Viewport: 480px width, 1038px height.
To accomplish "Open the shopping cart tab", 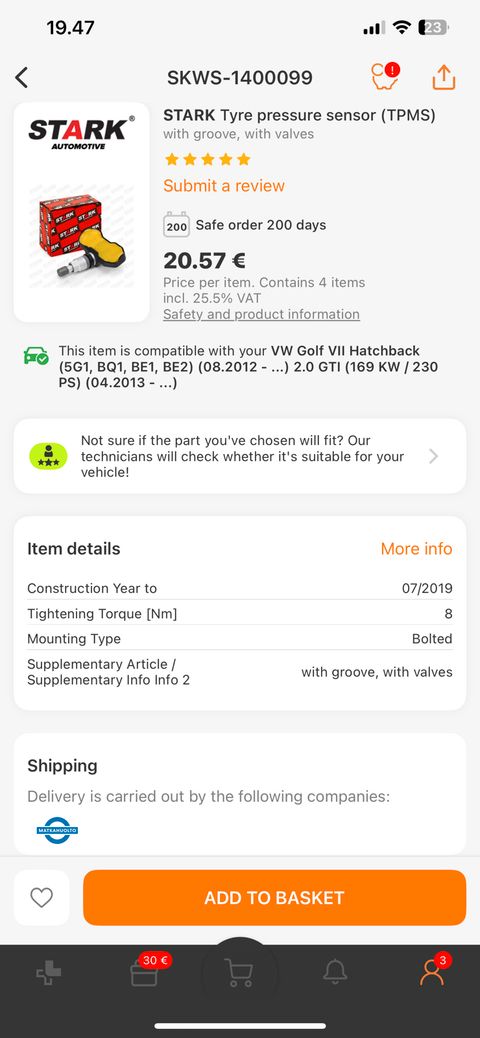I will coord(239,972).
